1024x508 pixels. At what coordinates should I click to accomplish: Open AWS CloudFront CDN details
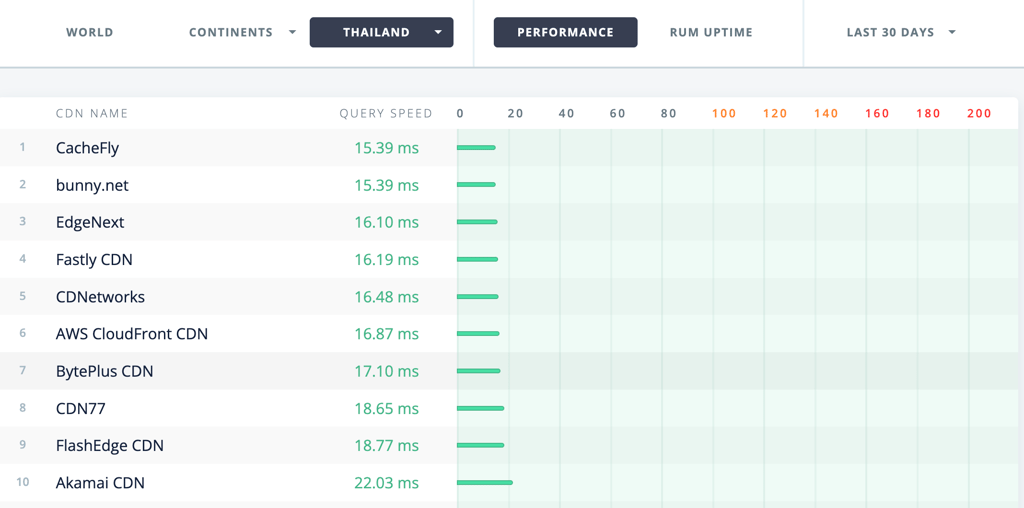pos(132,334)
